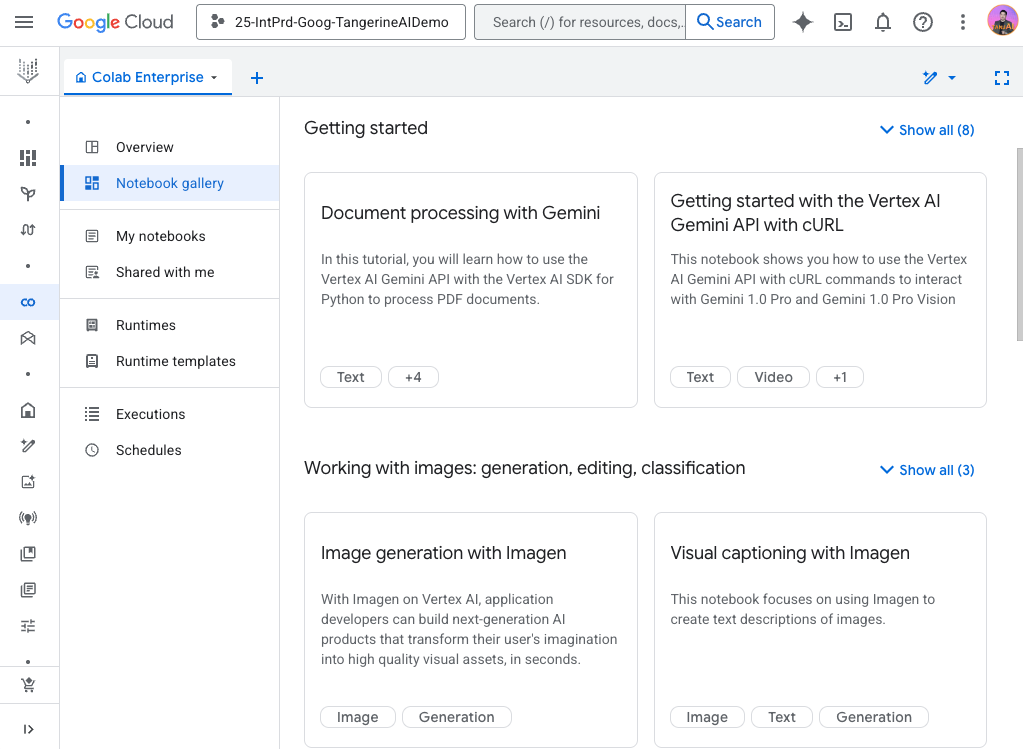The image size is (1023, 749).
Task: Click the Colab Enterprise tab label
Action: pos(147,78)
